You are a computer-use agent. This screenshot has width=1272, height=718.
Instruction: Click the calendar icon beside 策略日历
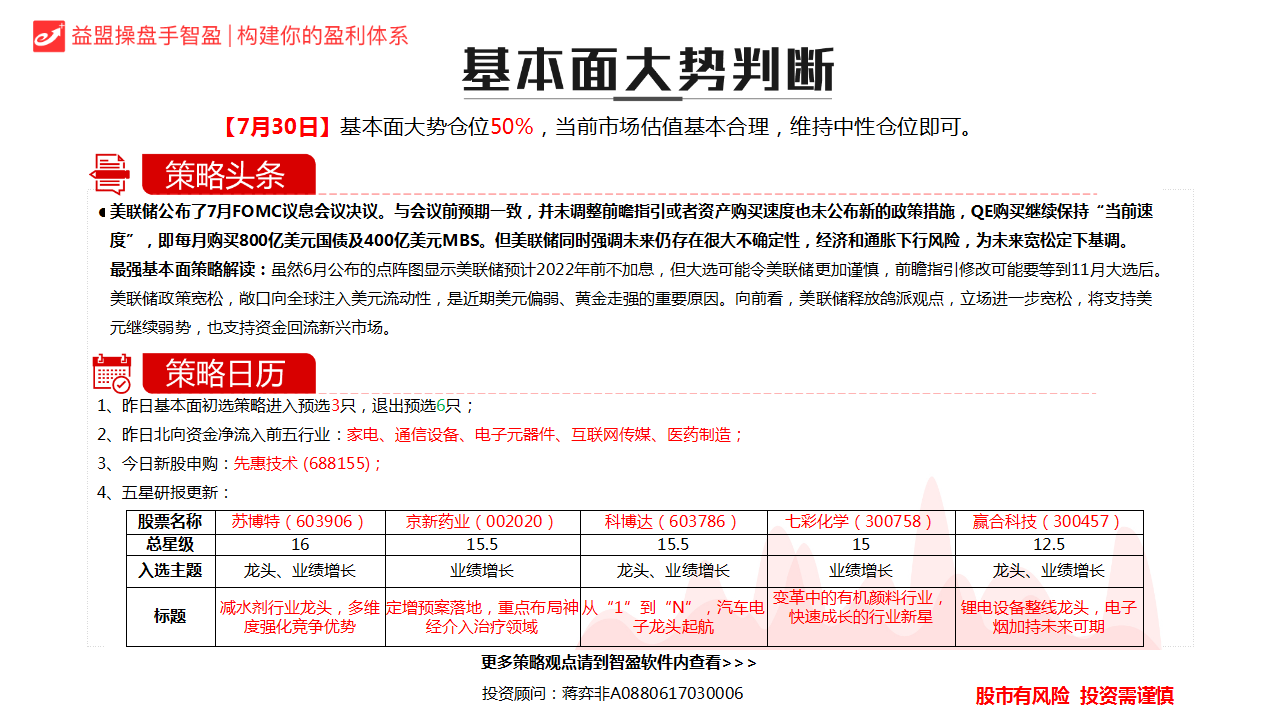tap(111, 373)
